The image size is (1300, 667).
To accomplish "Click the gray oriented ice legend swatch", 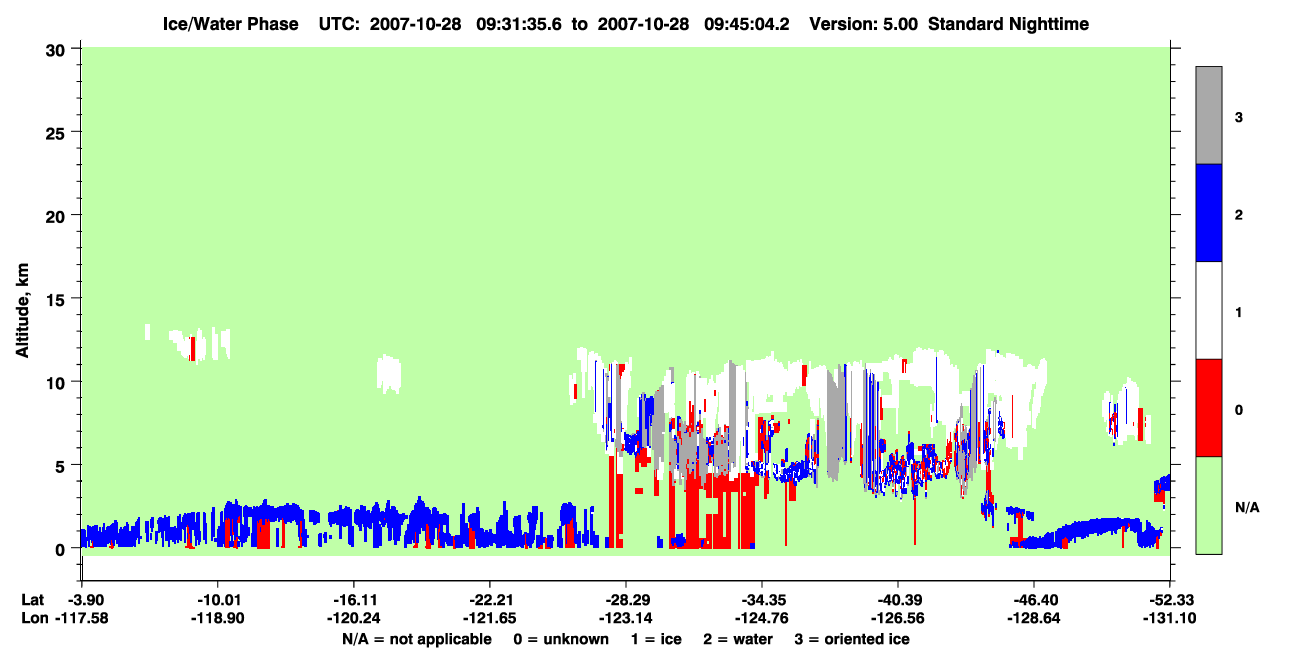I will (1209, 115).
